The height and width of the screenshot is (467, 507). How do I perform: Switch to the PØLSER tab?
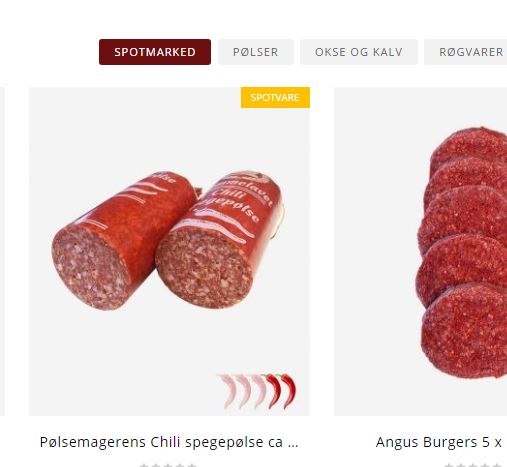[x=256, y=52]
